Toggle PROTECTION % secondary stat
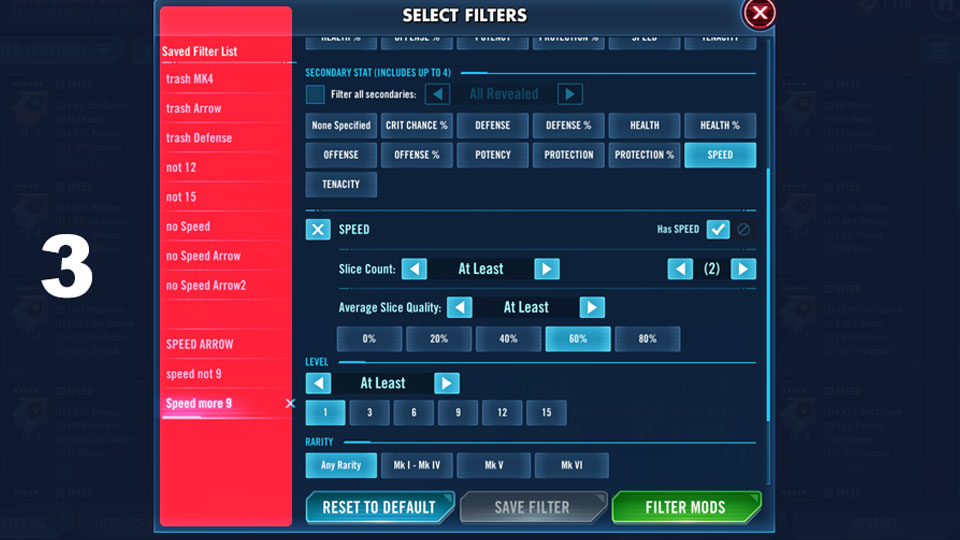This screenshot has width=960, height=540. coord(645,155)
